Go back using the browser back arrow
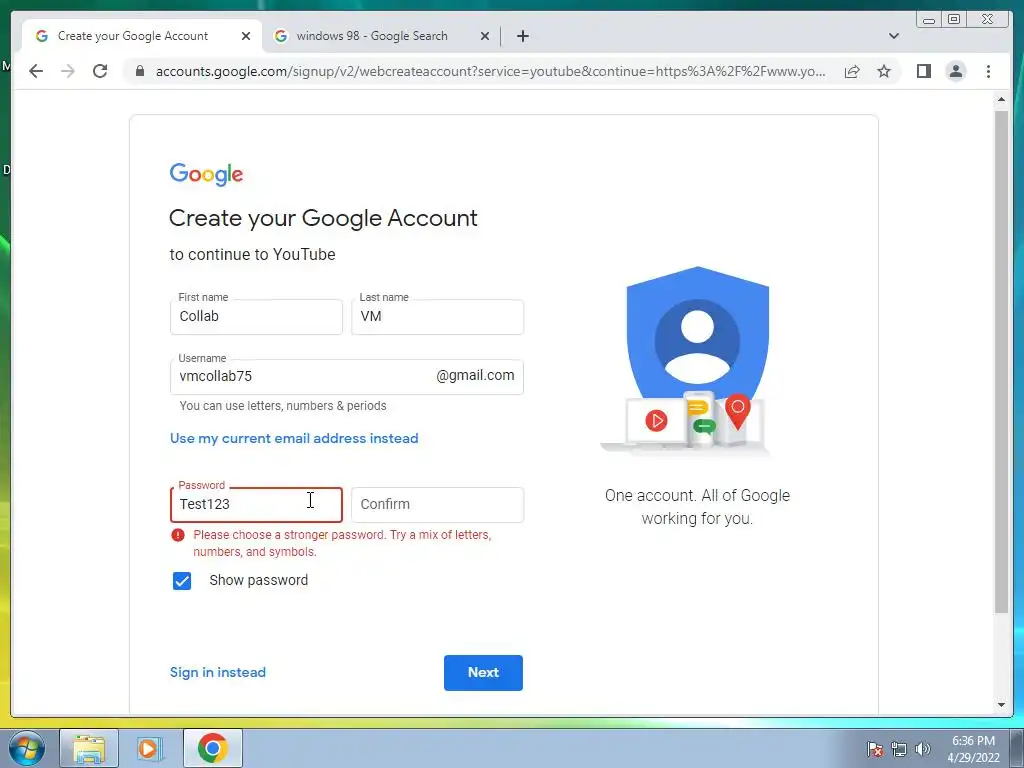Screen dimensions: 1024x768 point(36,71)
